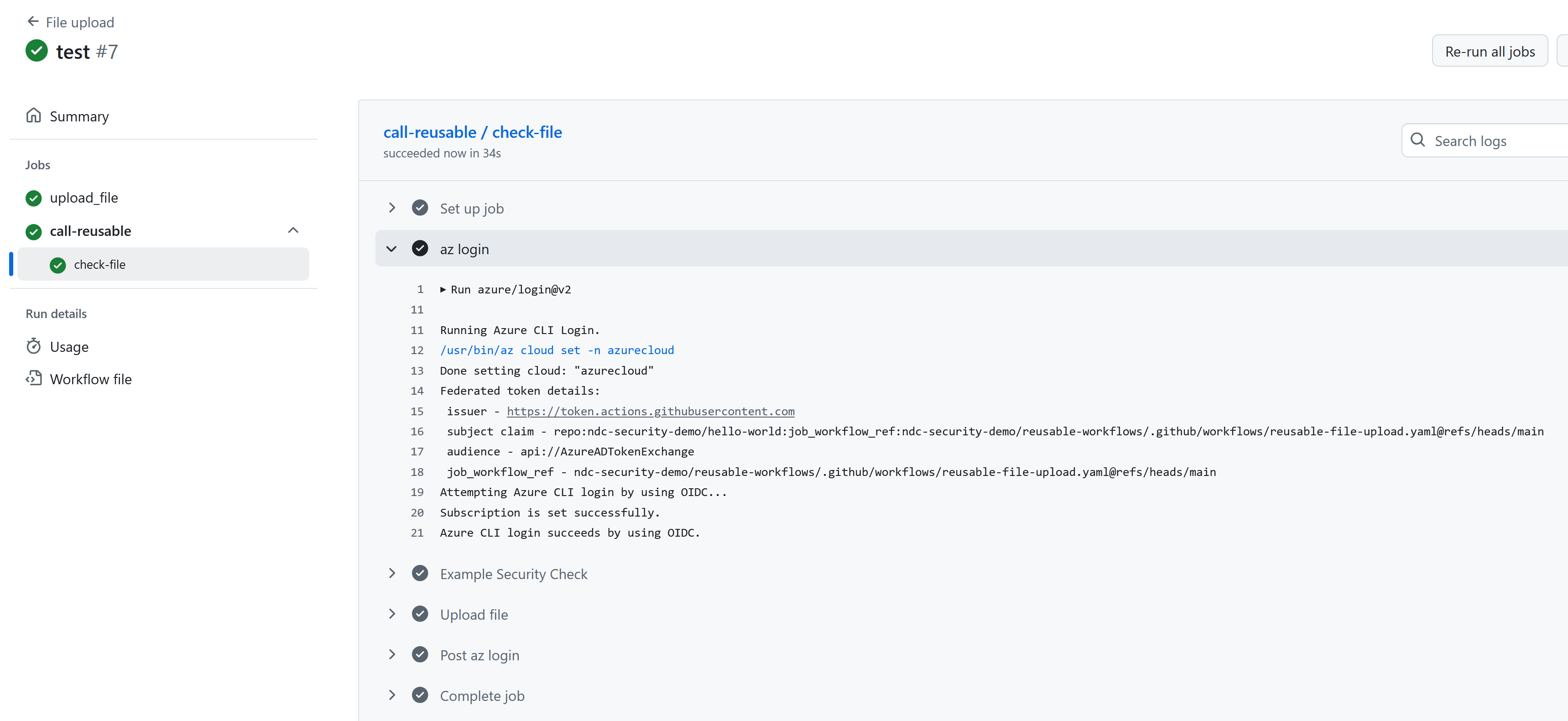Click the Workflow file icon
This screenshot has width=1568, height=721.
coord(35,378)
